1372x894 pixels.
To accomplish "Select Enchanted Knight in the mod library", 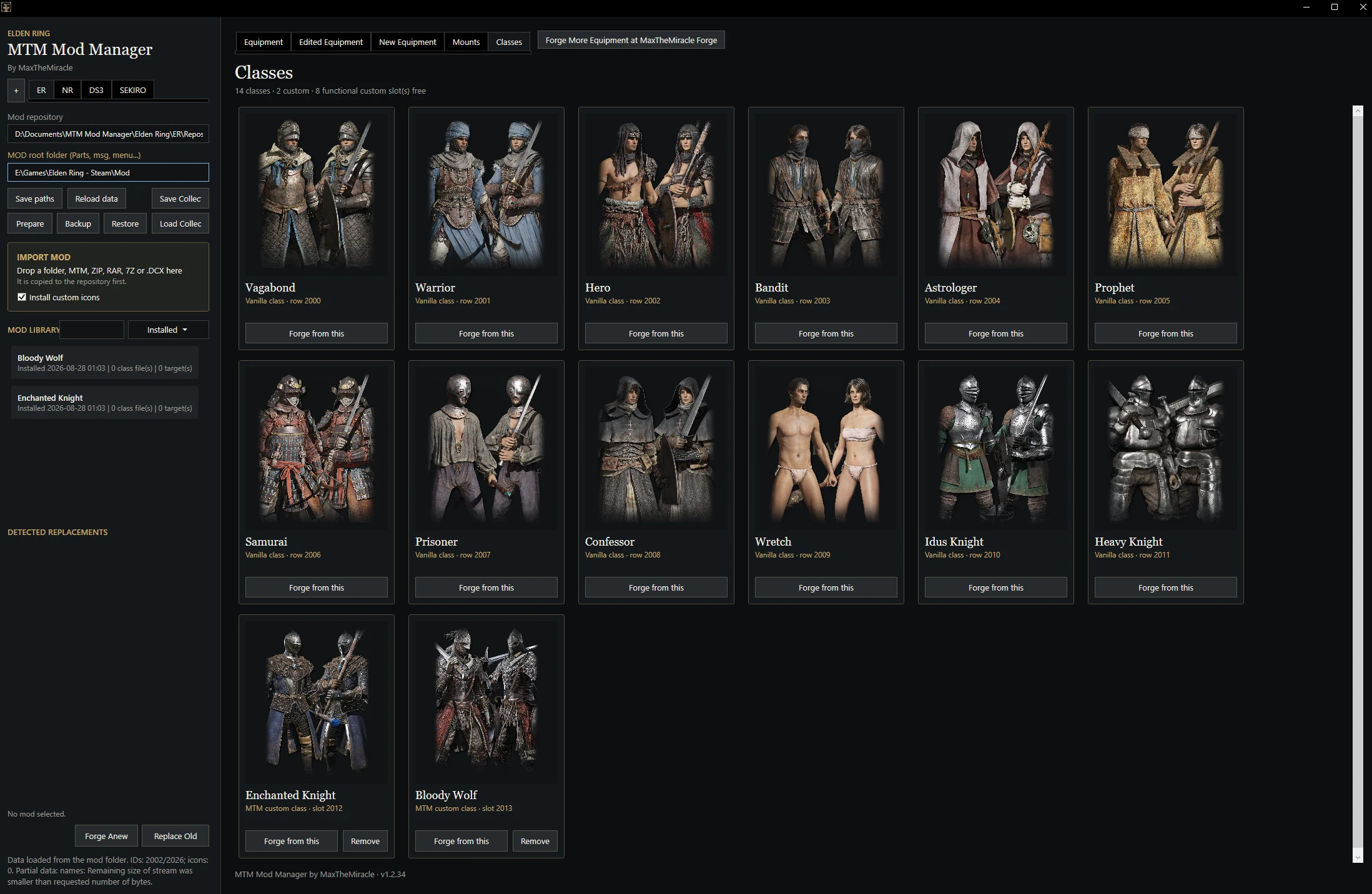I will 104,402.
